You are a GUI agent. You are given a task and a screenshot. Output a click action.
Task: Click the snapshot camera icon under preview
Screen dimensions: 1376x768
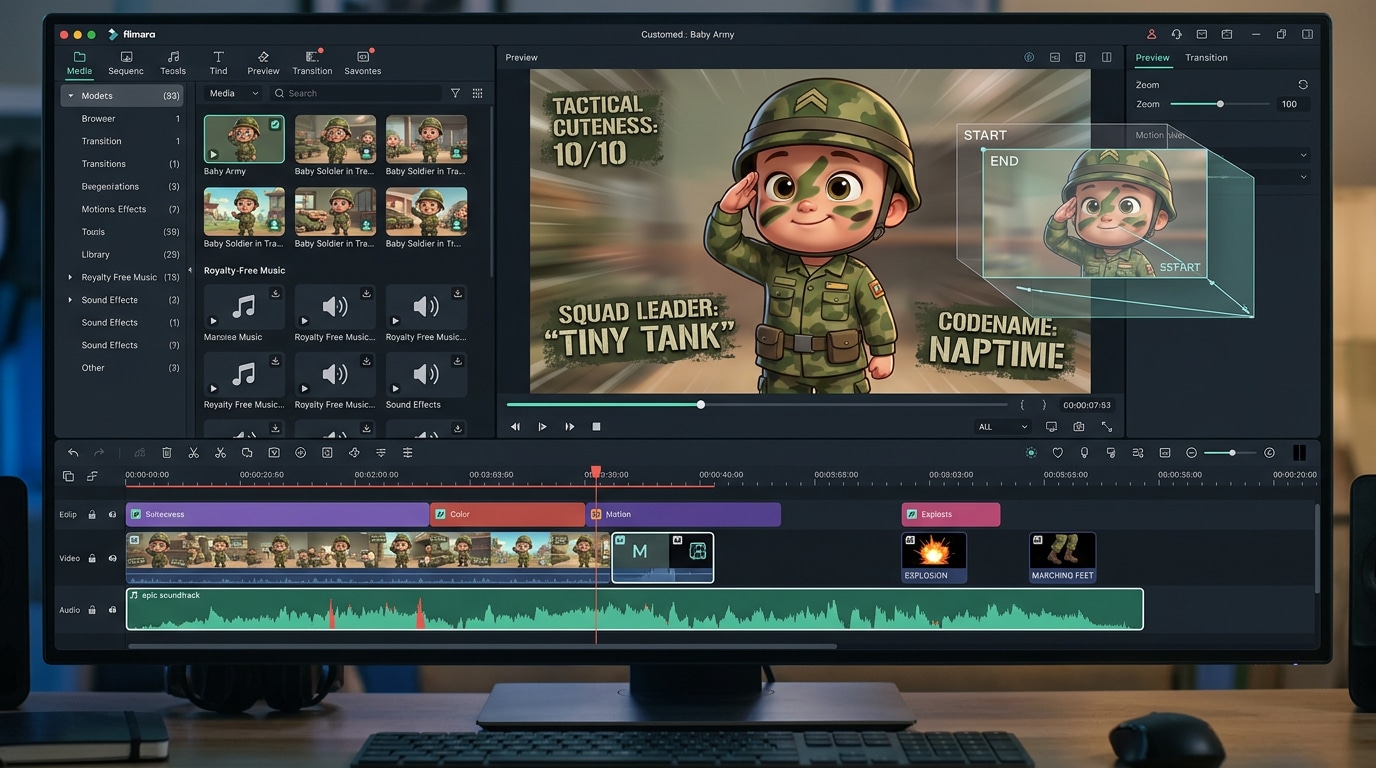pyautogui.click(x=1079, y=426)
